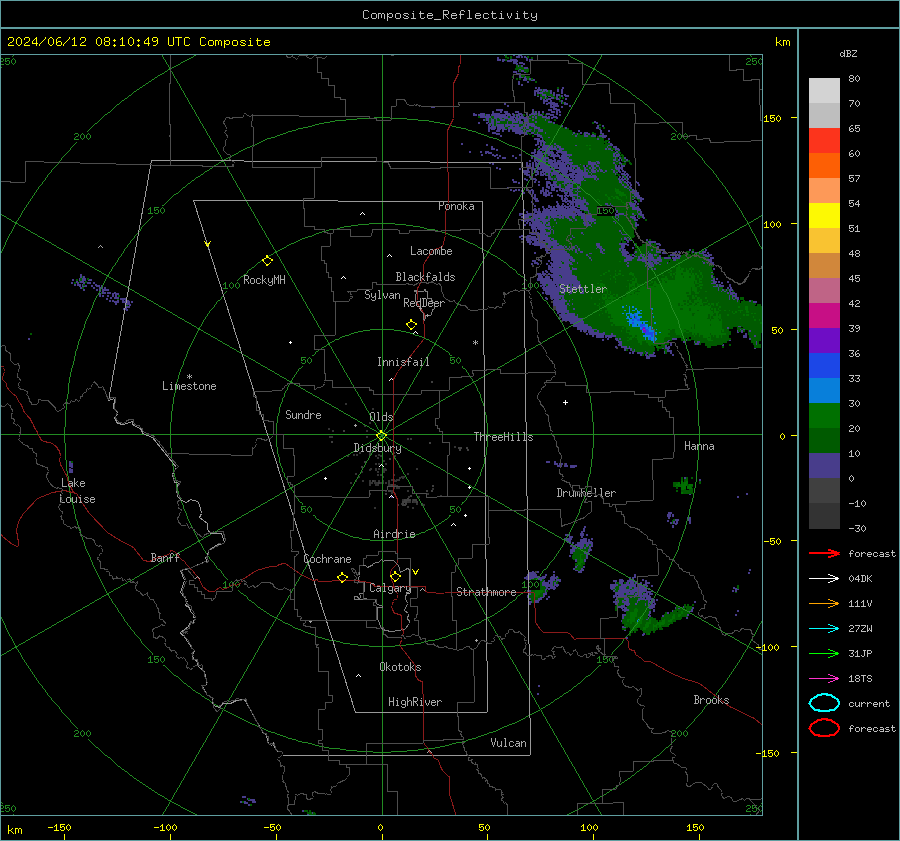Click the yellow diamond marker beside RockyMH

[x=267, y=261]
